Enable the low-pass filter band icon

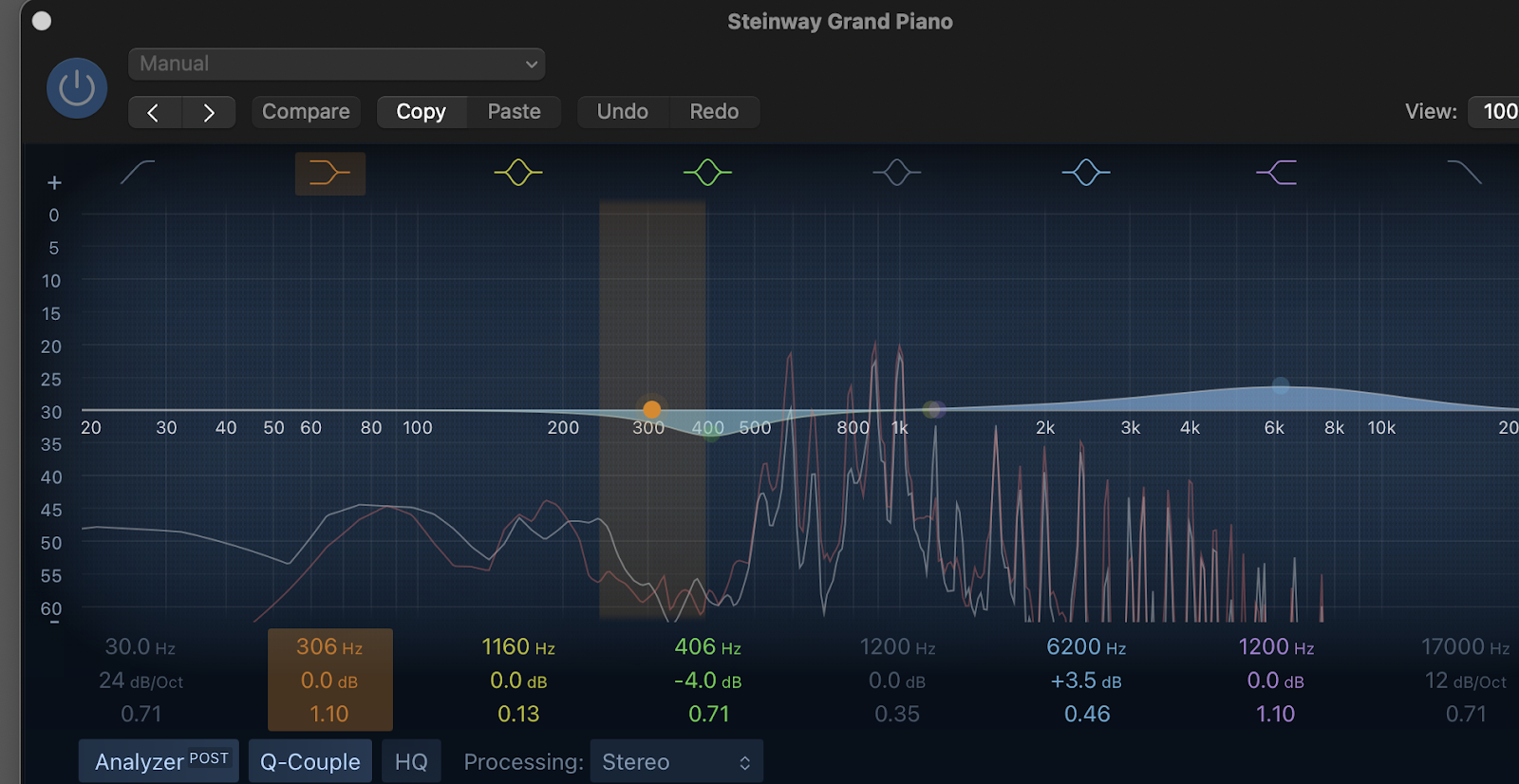click(1464, 172)
